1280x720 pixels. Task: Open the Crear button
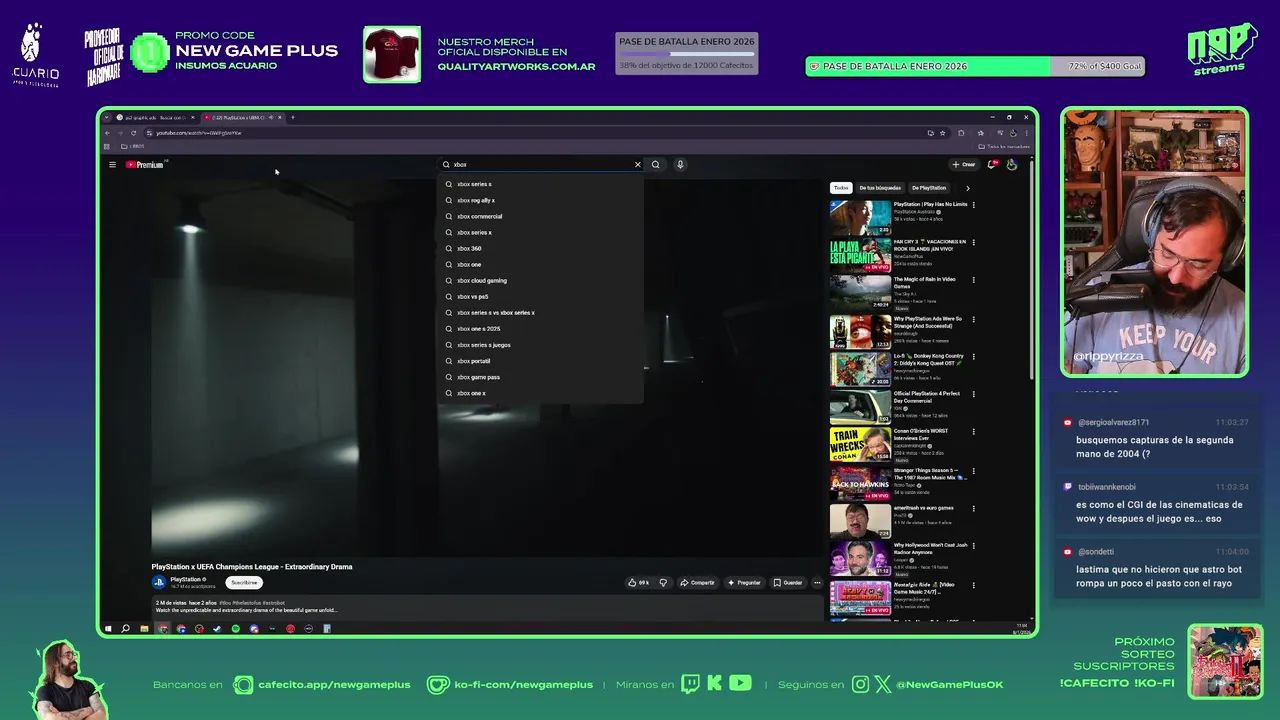(964, 164)
